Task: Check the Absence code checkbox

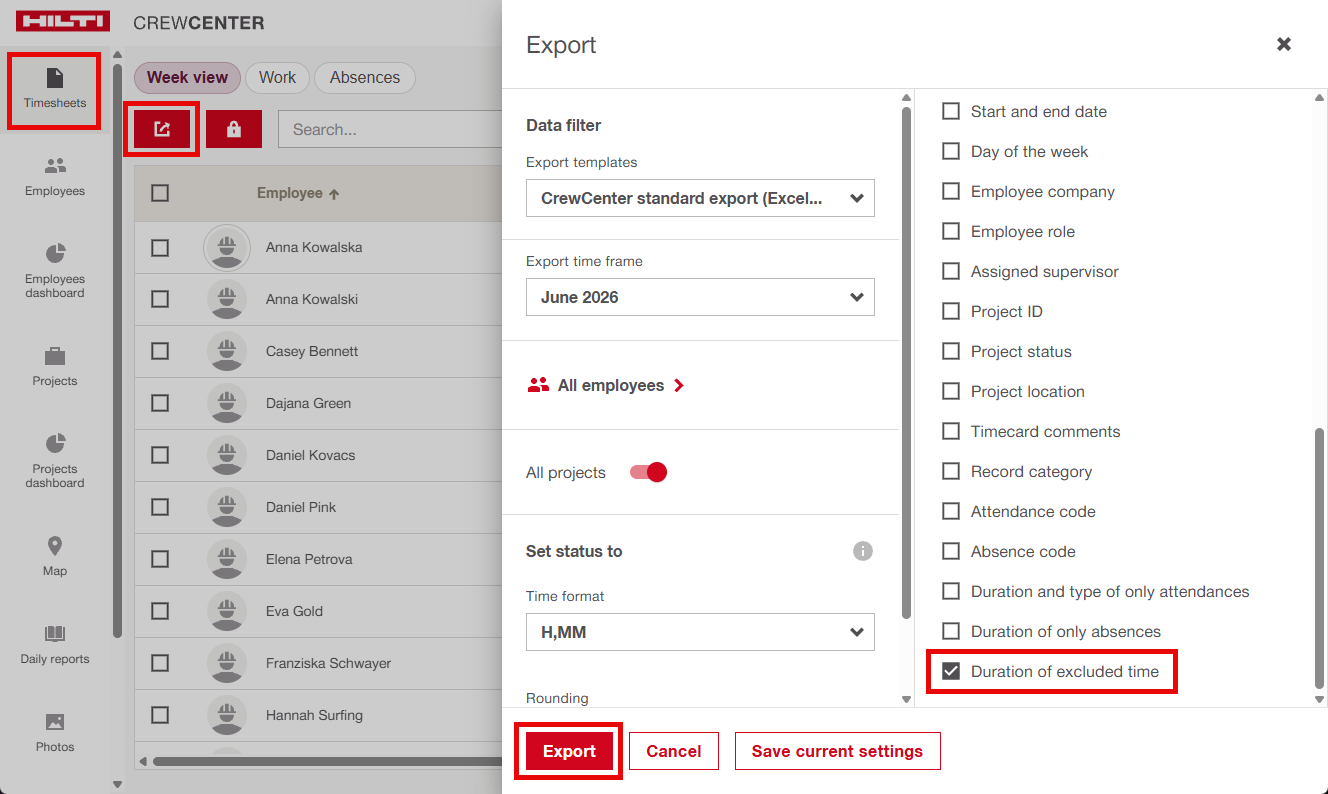Action: [951, 551]
